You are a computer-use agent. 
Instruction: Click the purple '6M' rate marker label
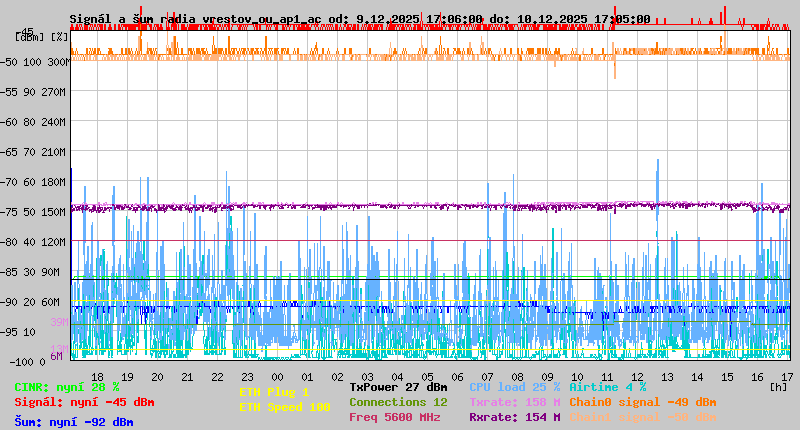click(x=57, y=356)
